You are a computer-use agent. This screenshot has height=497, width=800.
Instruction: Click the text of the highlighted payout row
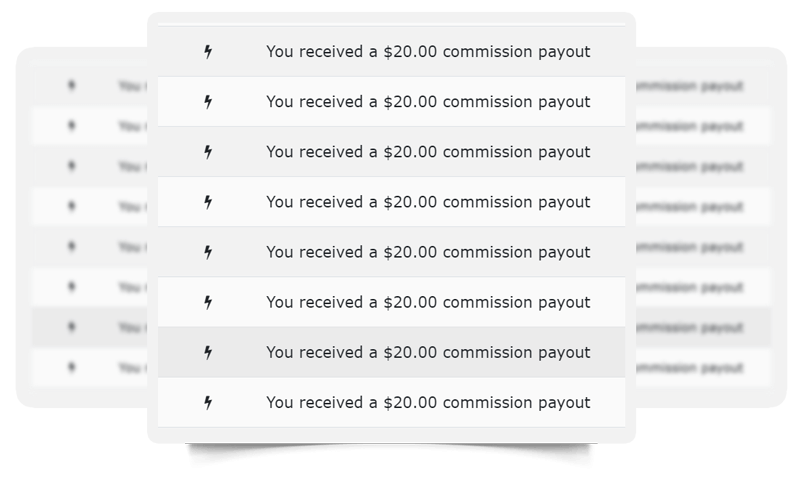coord(428,352)
